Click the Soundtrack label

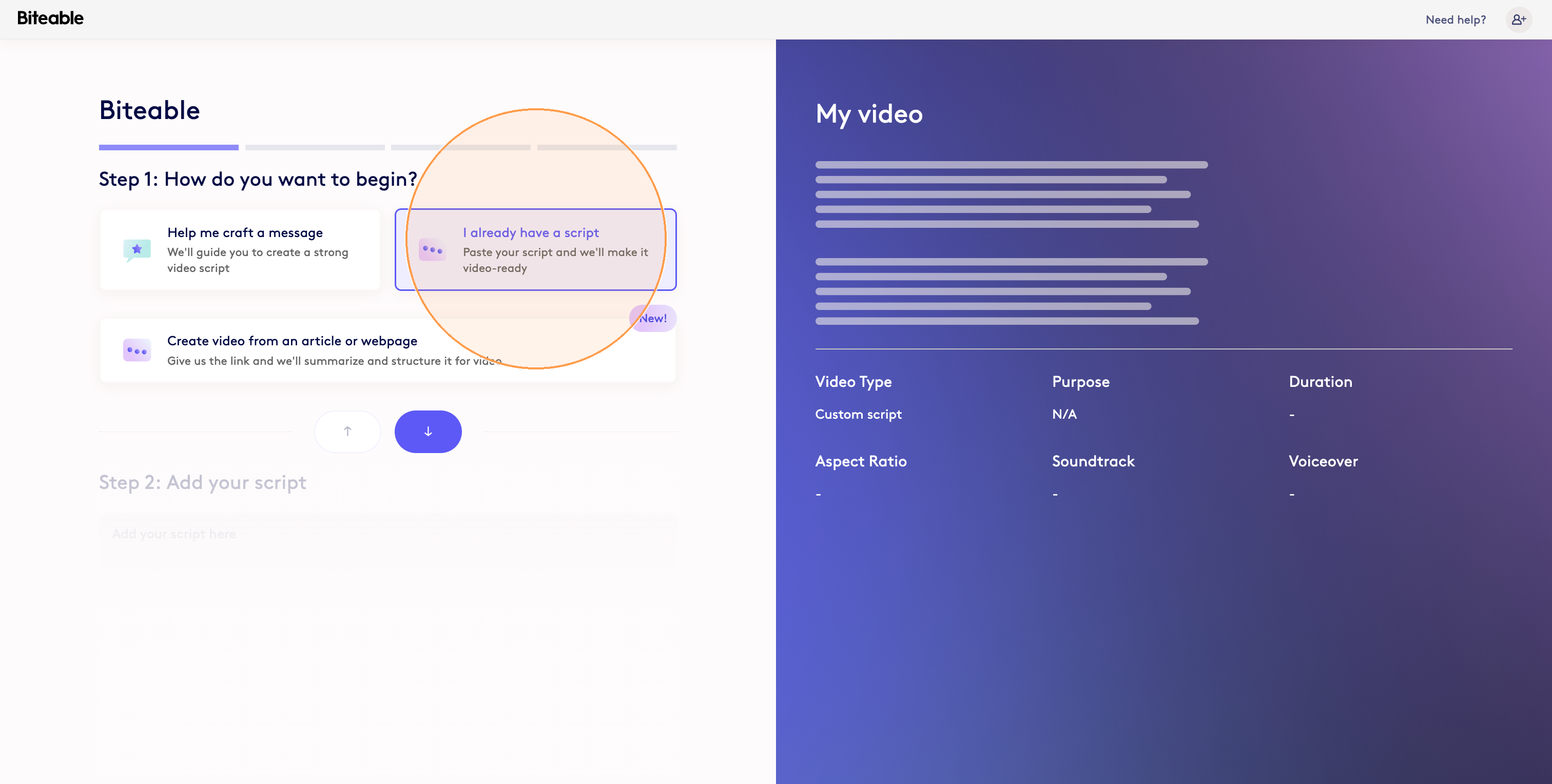1093,461
